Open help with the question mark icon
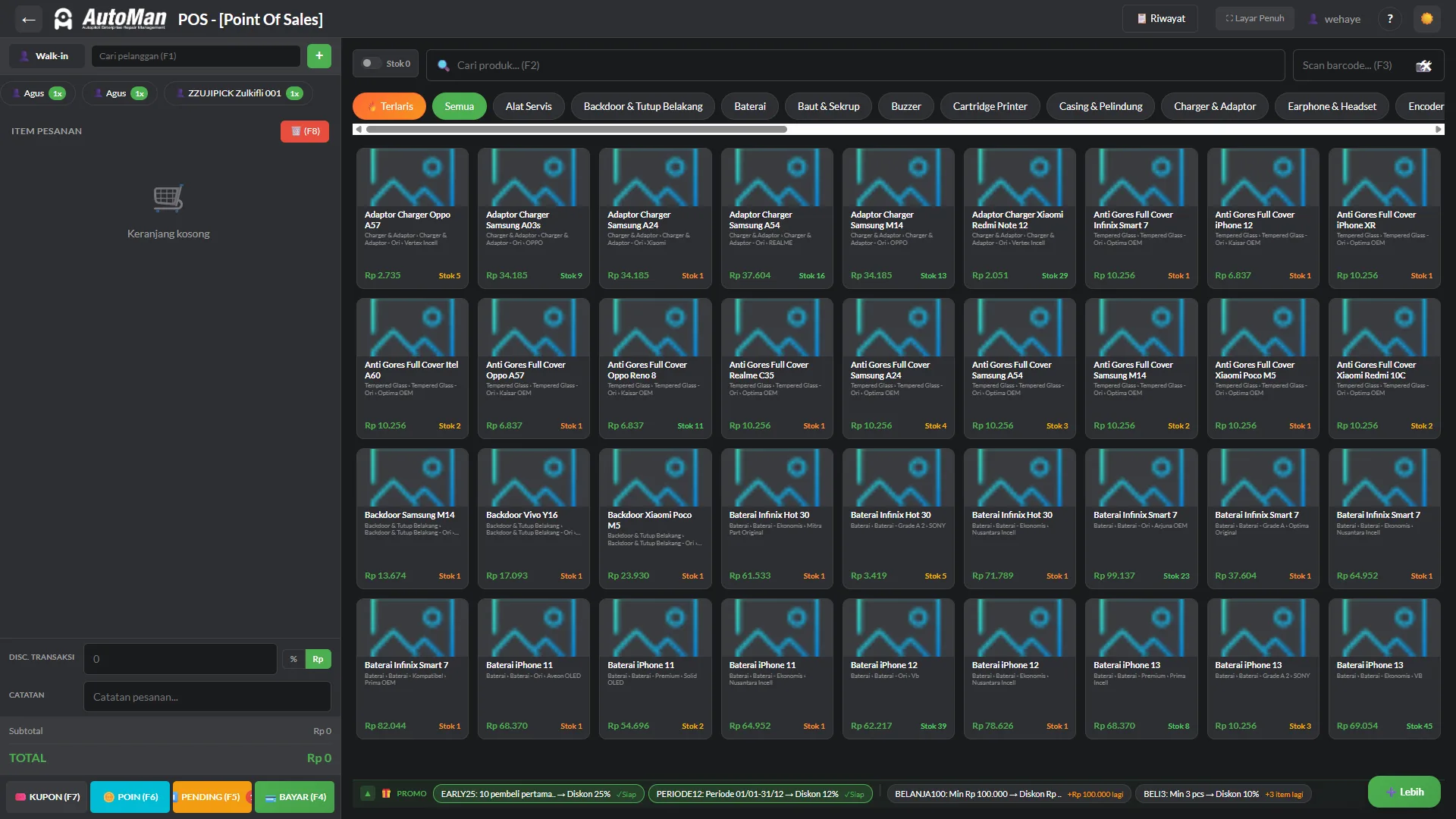The height and width of the screenshot is (819, 1456). tap(1390, 19)
